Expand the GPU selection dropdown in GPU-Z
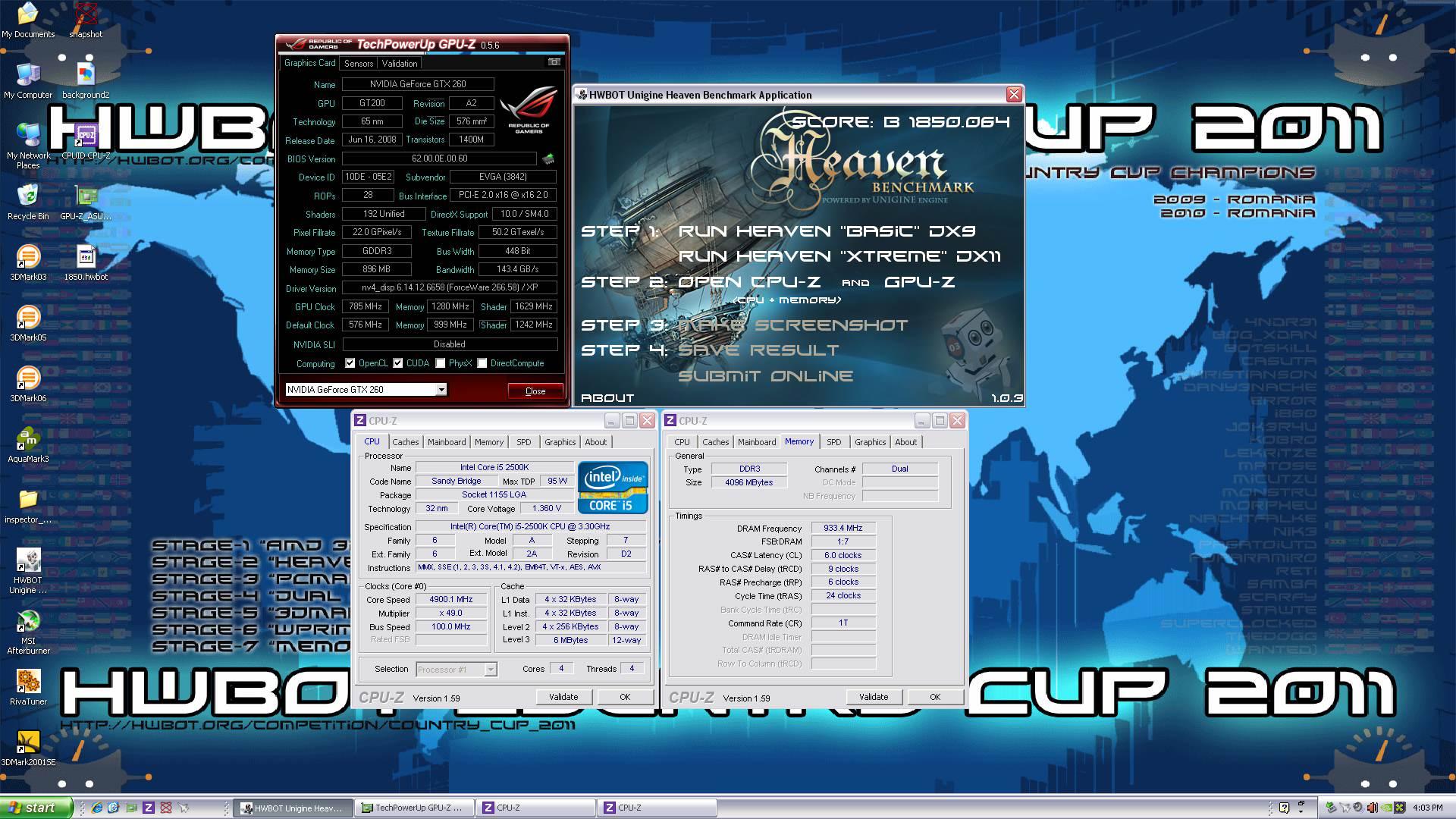 (441, 390)
